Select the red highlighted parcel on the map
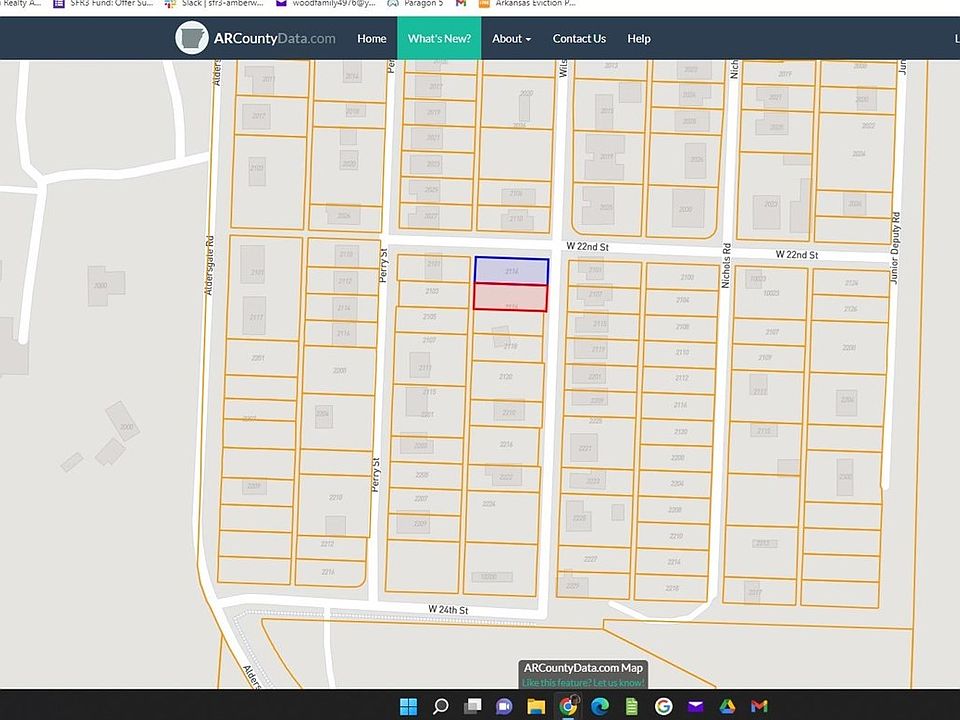960x720 pixels. point(511,297)
